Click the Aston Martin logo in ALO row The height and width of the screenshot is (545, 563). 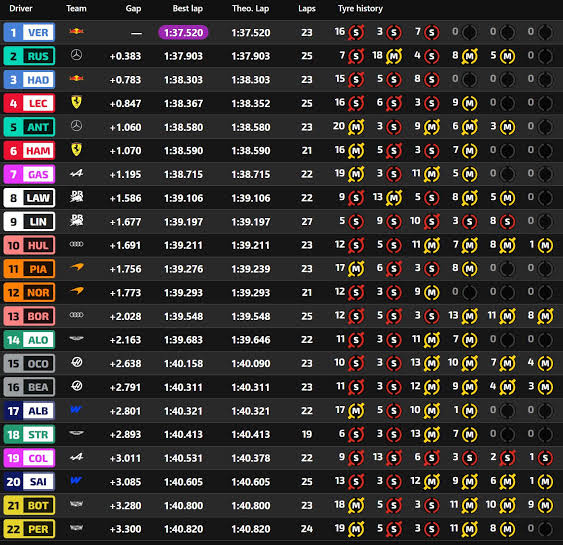click(x=76, y=339)
